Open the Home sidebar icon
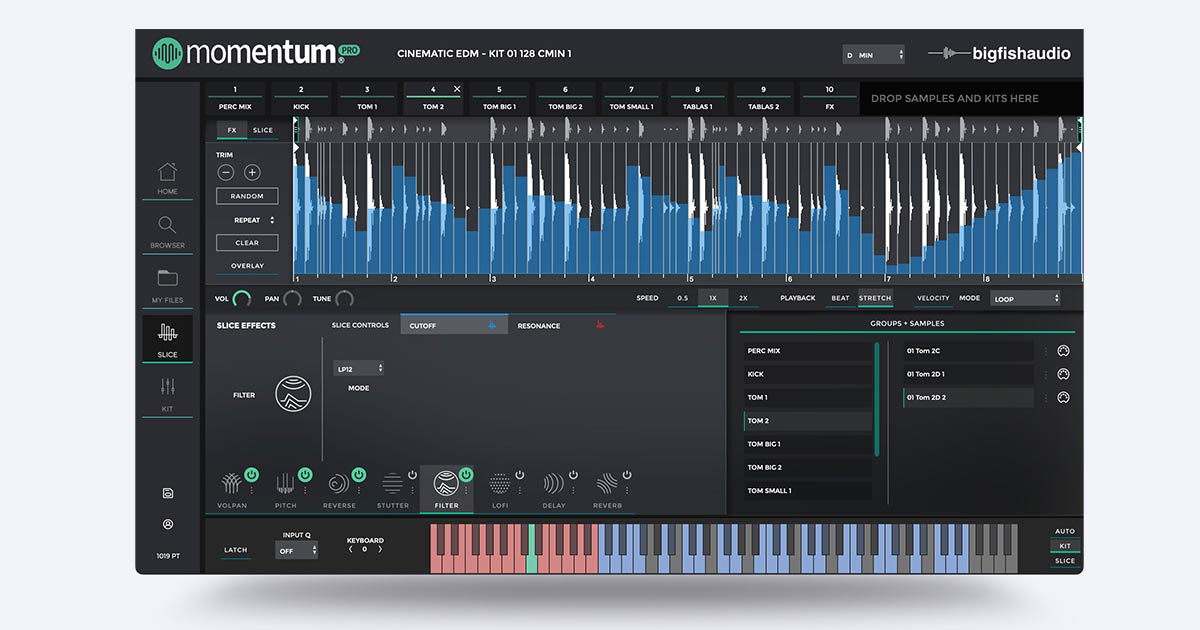Image resolution: width=1200 pixels, height=630 pixels. (167, 172)
